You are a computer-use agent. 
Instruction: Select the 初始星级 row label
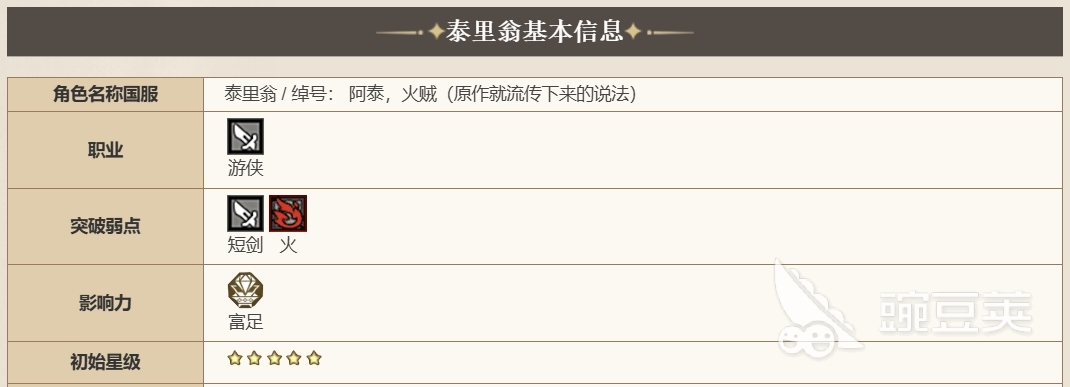tap(106, 362)
